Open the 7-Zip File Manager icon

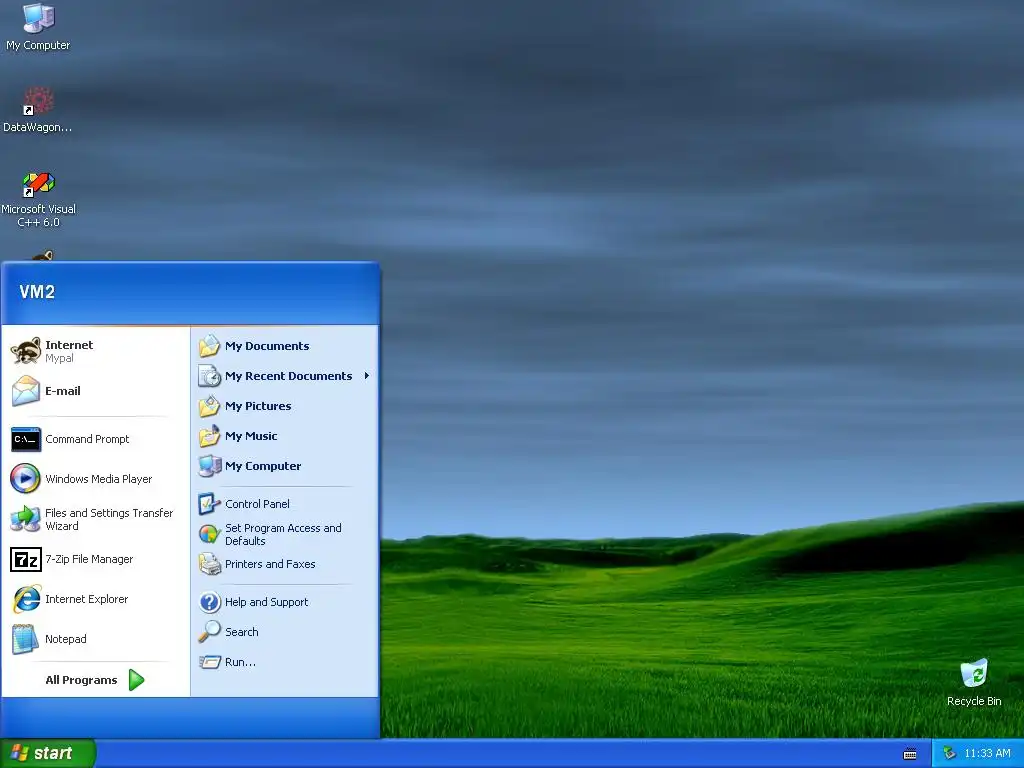pos(26,560)
